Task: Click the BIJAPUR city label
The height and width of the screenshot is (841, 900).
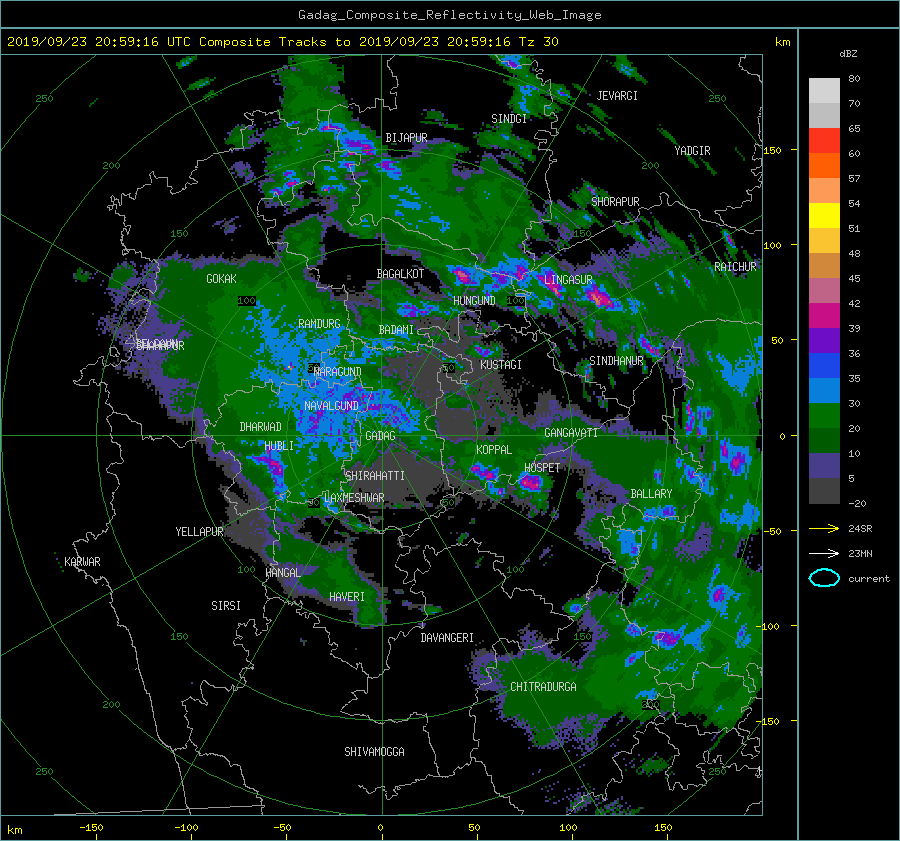Action: 406,138
